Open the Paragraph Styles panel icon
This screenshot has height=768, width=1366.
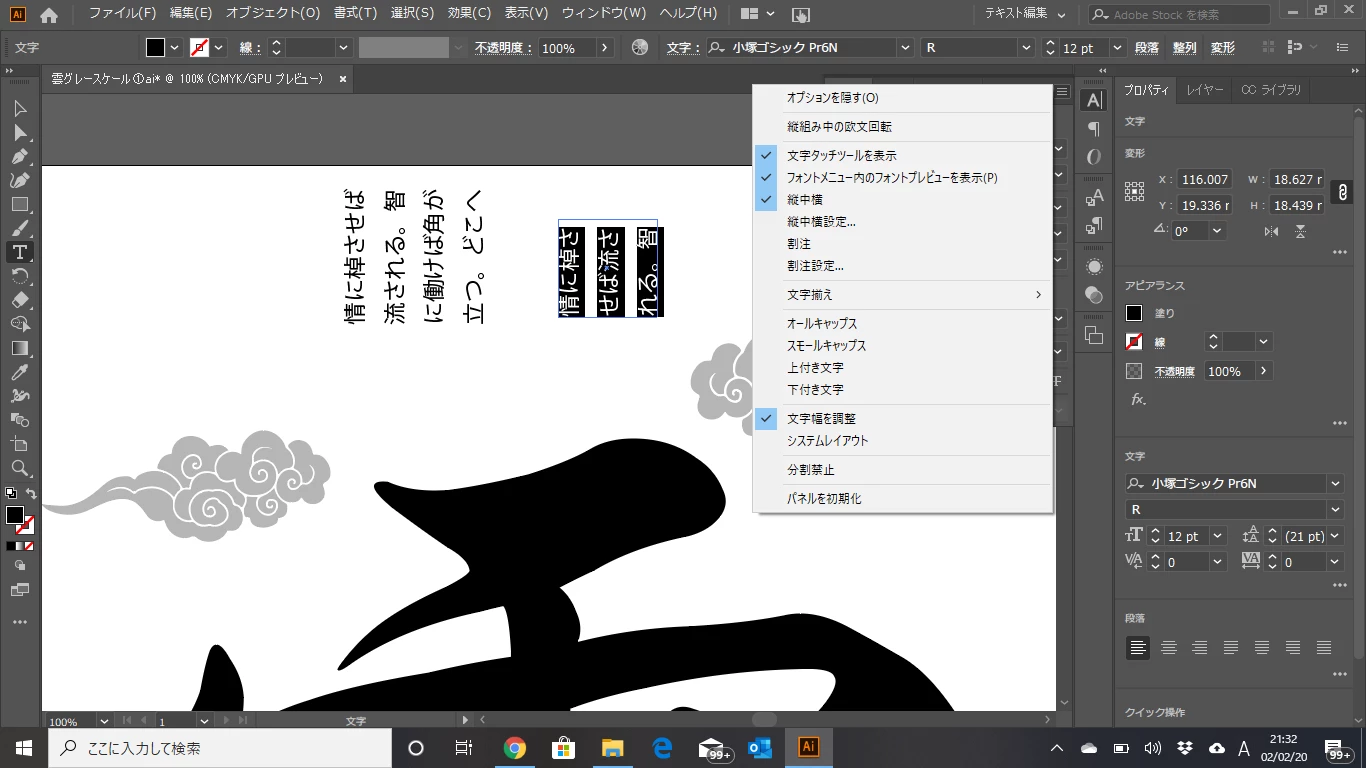(1094, 224)
